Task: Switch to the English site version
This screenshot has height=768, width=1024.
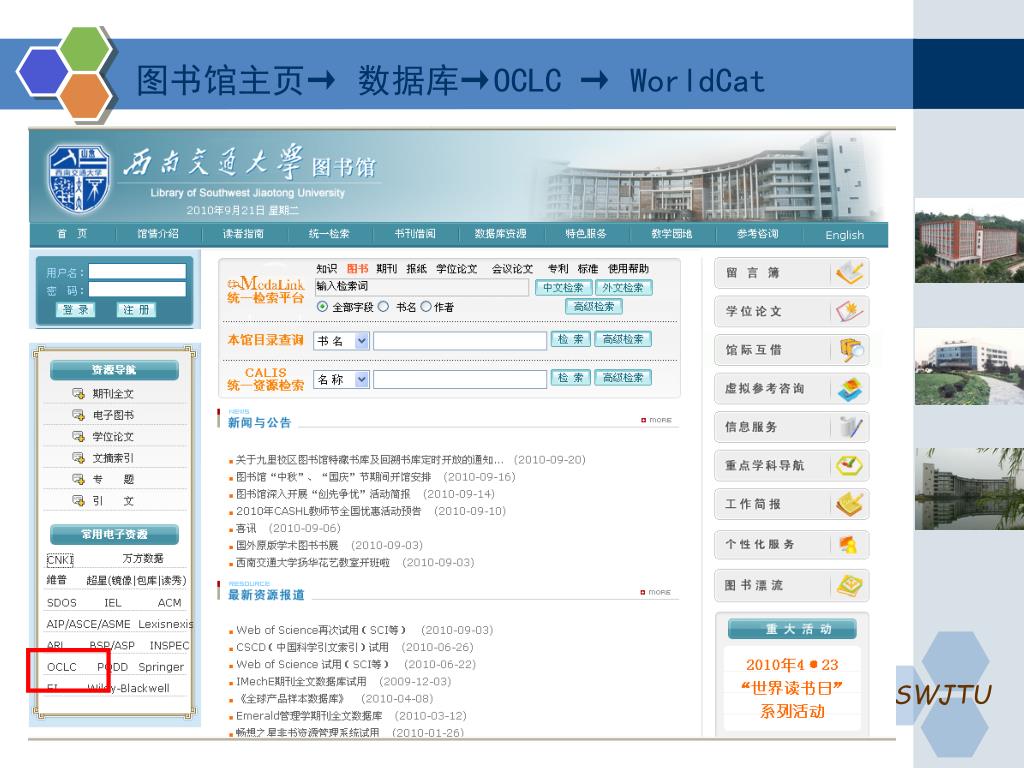Action: (x=844, y=235)
